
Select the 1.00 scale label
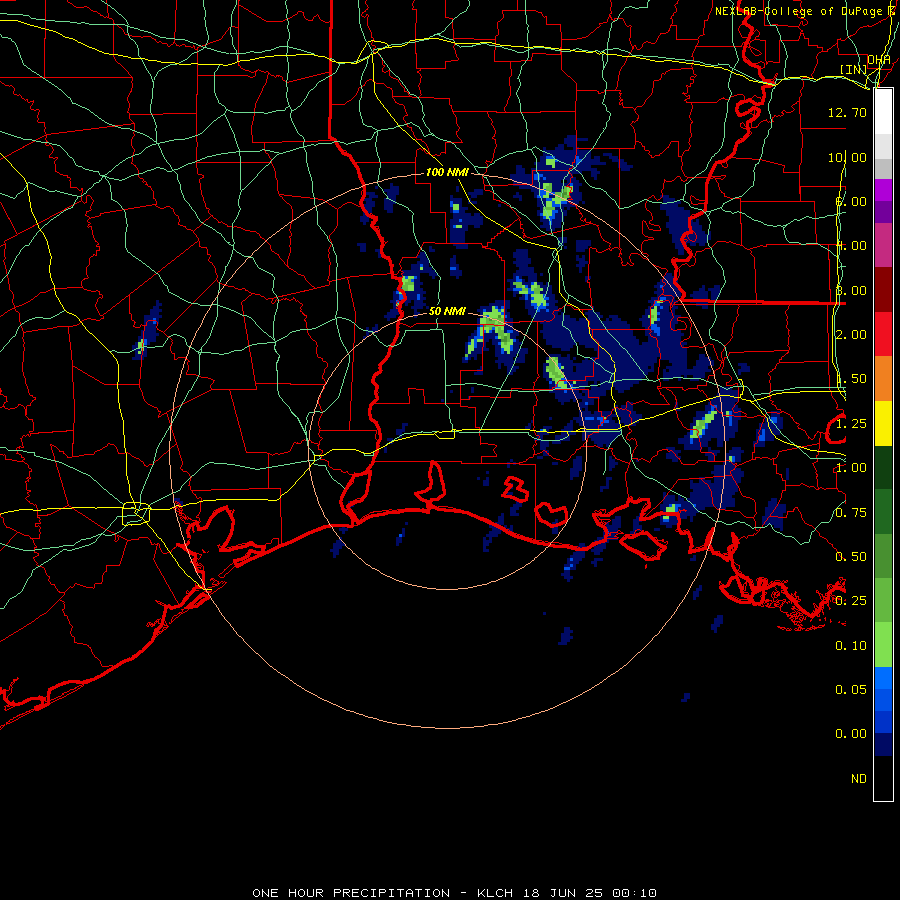(x=851, y=468)
